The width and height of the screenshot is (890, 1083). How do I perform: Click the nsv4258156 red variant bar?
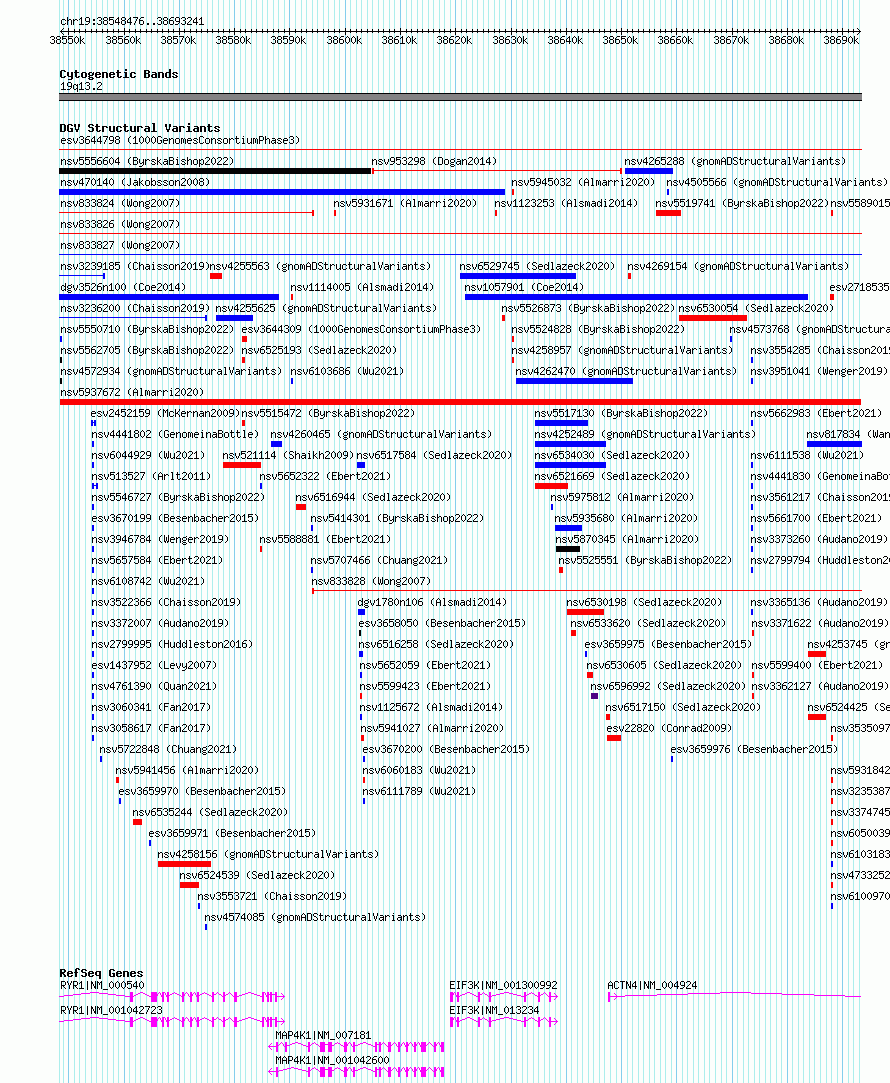tap(184, 864)
